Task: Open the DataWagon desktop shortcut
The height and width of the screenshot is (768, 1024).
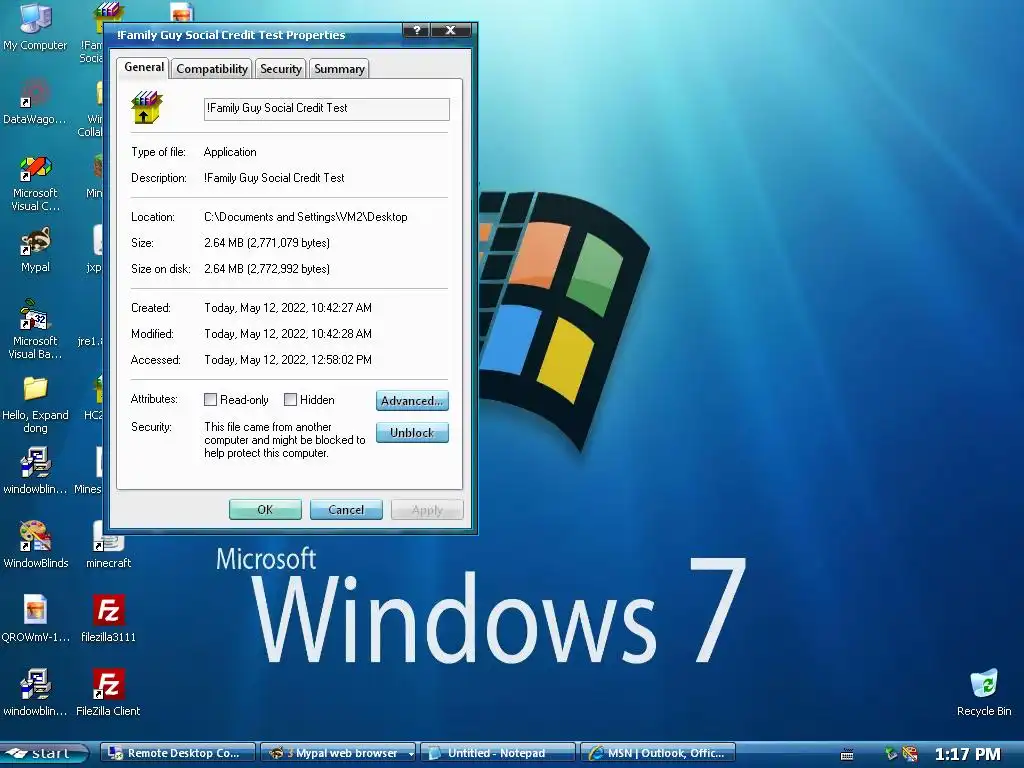Action: pyautogui.click(x=35, y=101)
